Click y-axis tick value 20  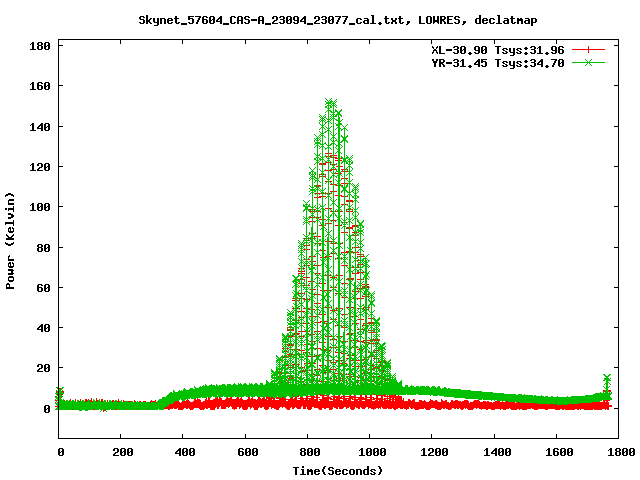click(43, 368)
